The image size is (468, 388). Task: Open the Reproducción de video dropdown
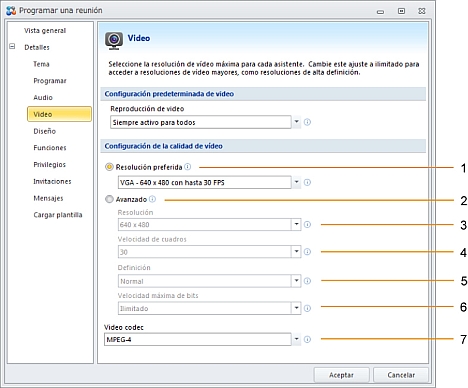tap(296, 122)
